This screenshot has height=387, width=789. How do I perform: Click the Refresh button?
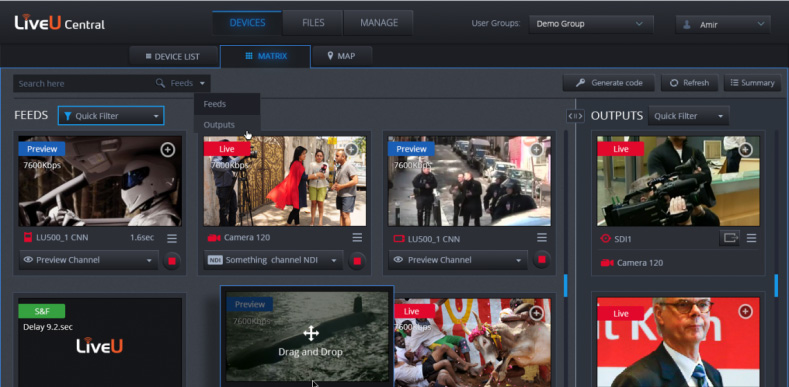click(x=689, y=83)
